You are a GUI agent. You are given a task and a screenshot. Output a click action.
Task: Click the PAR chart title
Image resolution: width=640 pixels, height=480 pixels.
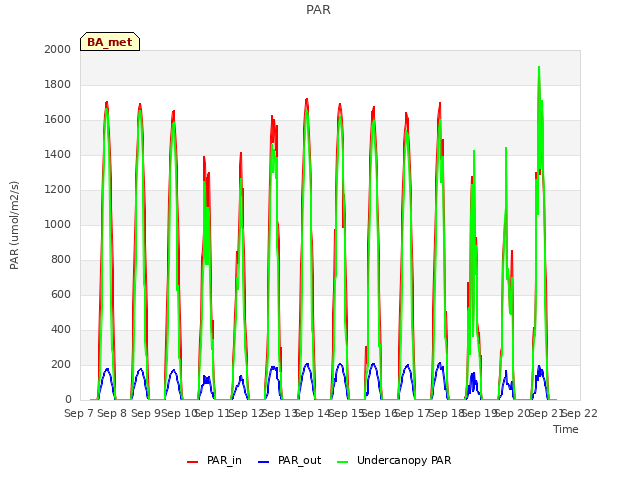click(x=318, y=10)
